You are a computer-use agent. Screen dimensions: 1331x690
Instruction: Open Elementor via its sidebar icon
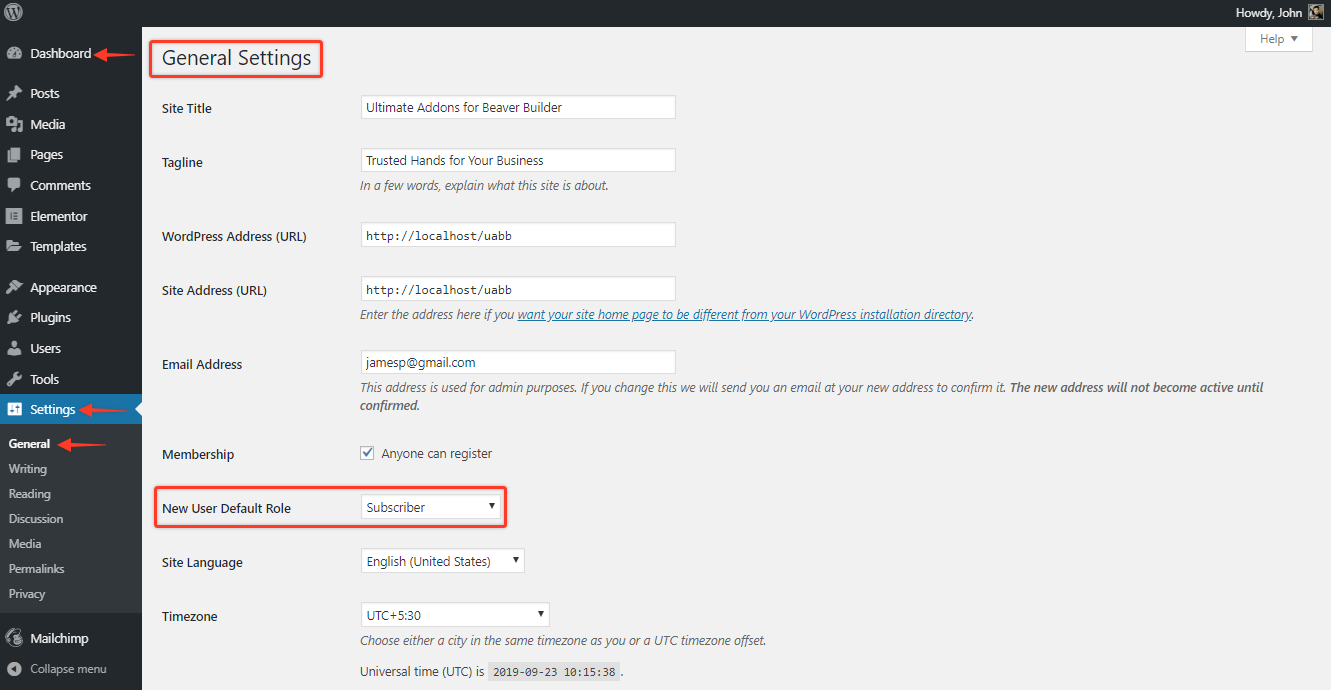point(14,216)
